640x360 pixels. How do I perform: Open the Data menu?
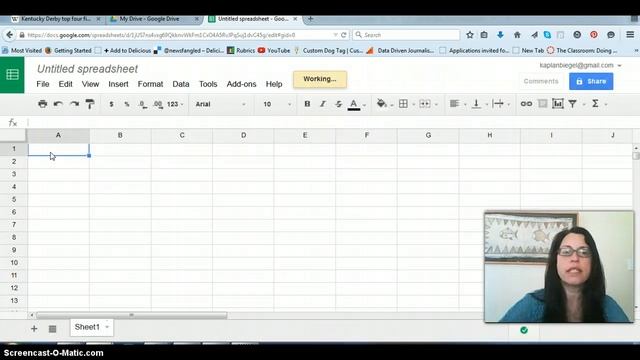pos(181,84)
